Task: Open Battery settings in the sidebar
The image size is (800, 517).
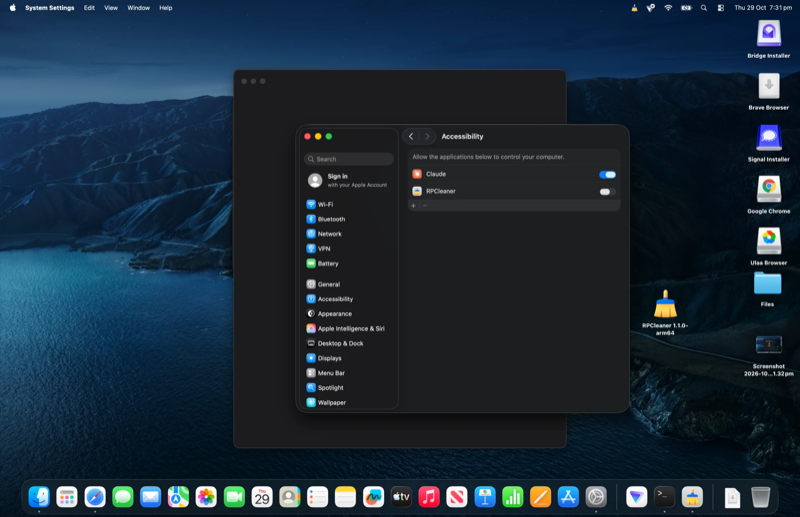Action: click(322, 263)
